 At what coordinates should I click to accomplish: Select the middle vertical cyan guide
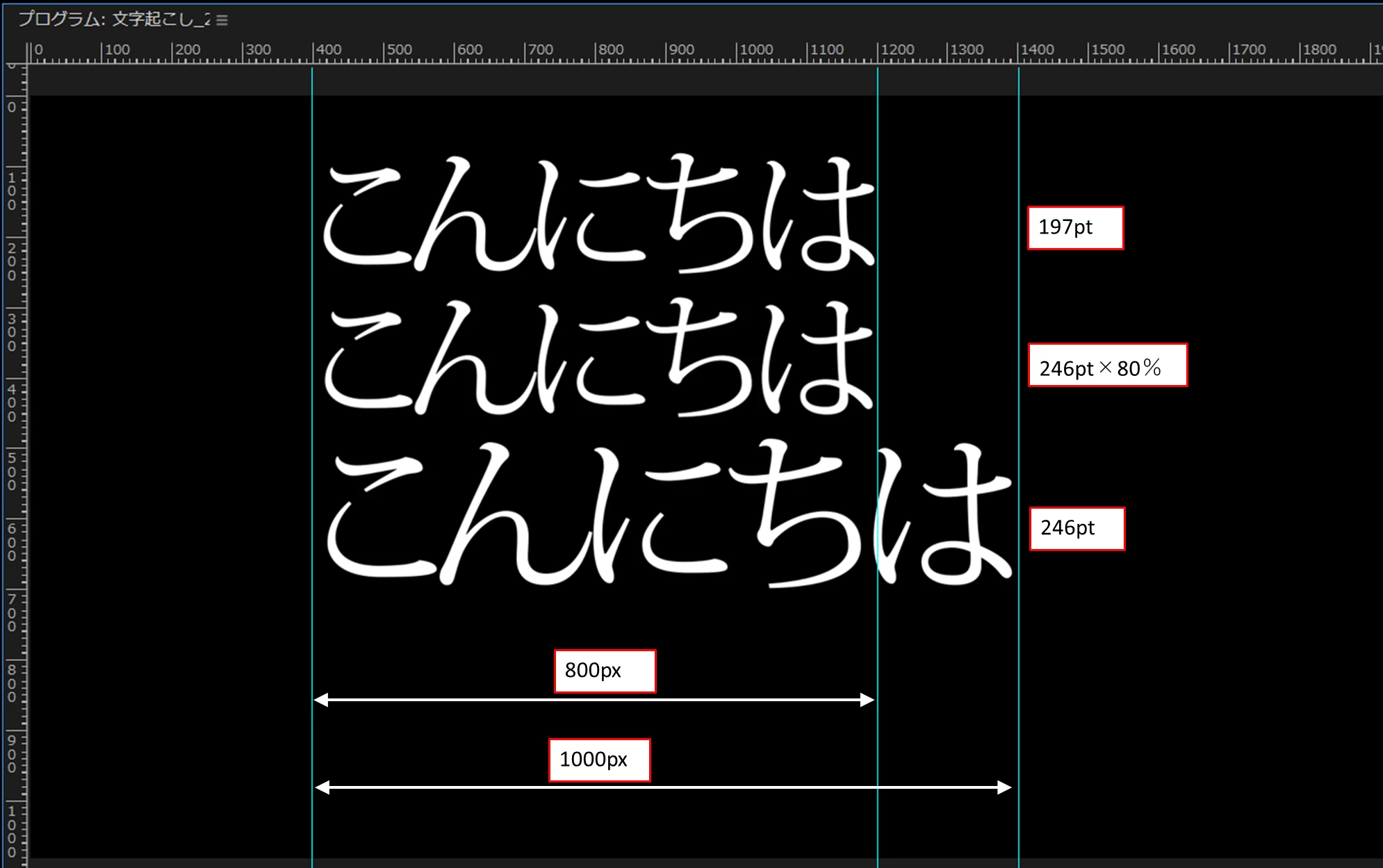(x=878, y=639)
